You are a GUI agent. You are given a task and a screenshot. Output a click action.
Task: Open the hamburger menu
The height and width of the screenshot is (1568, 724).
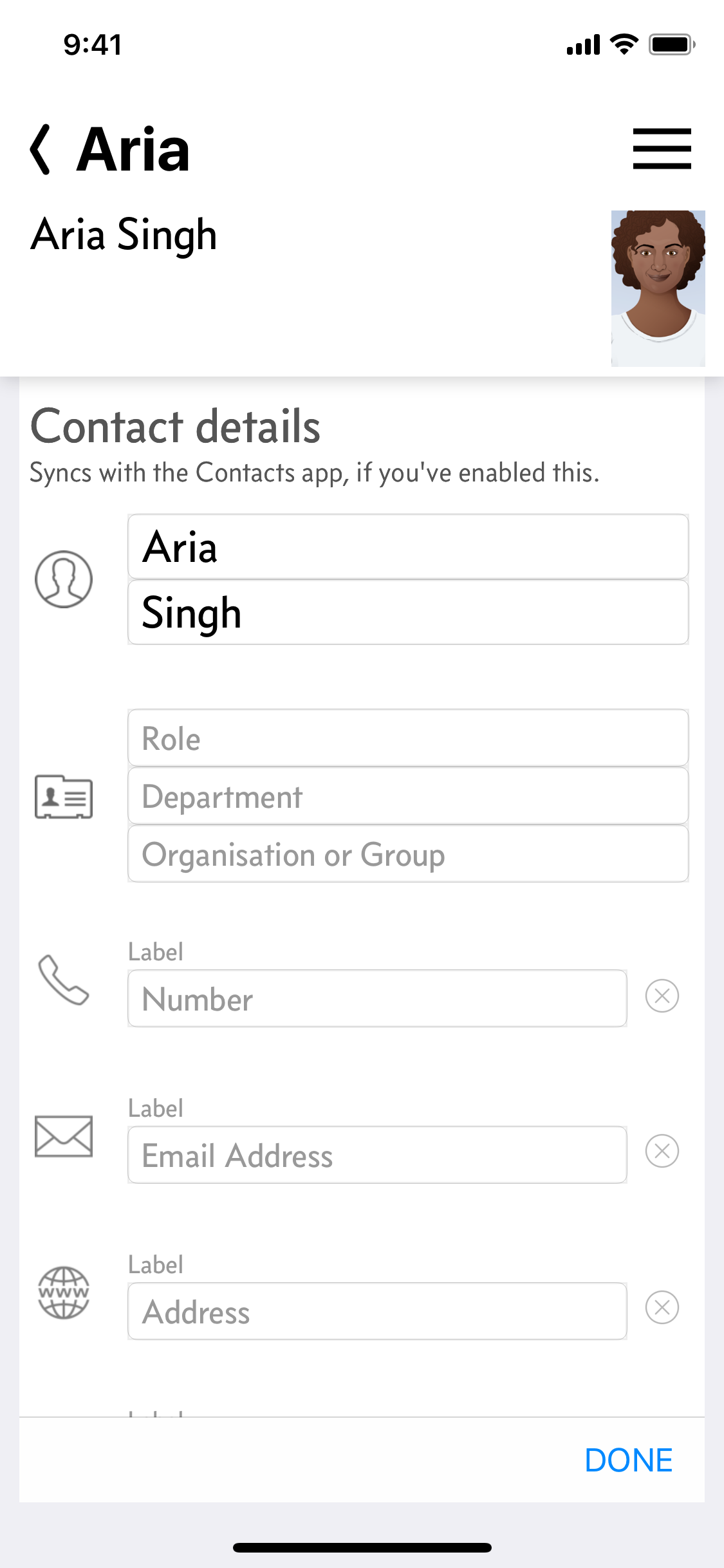pyautogui.click(x=662, y=149)
